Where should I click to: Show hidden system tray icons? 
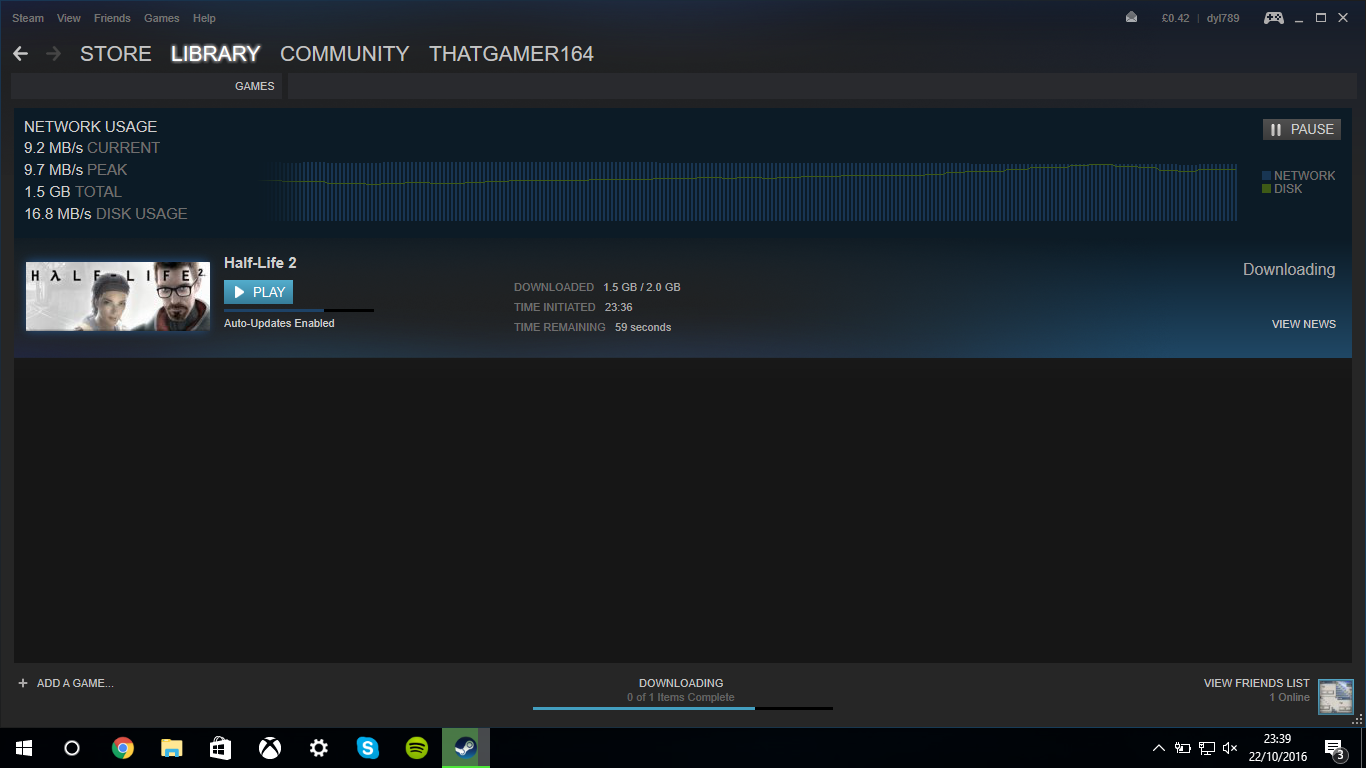click(1159, 748)
